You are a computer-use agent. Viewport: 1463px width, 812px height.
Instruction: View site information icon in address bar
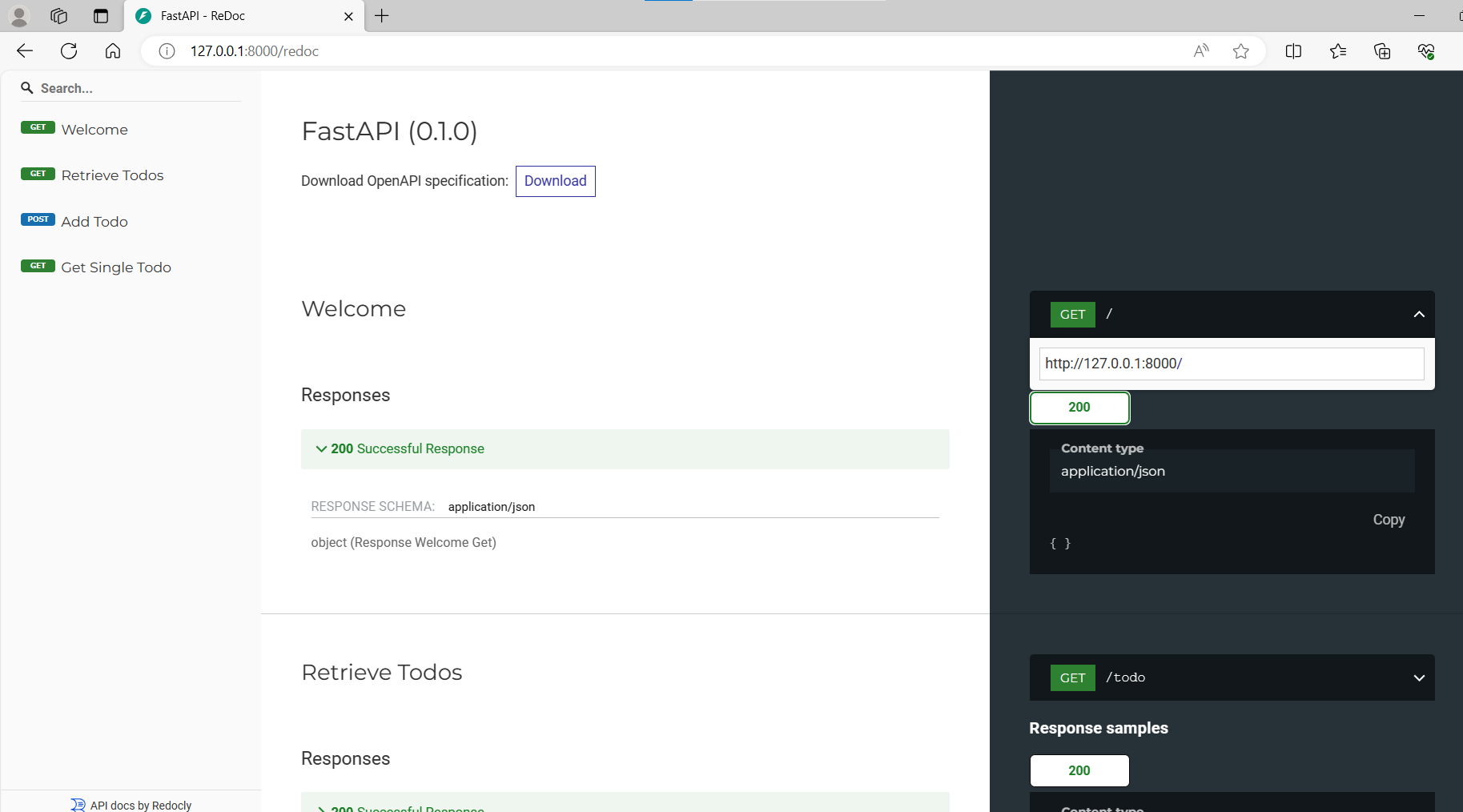(x=167, y=51)
